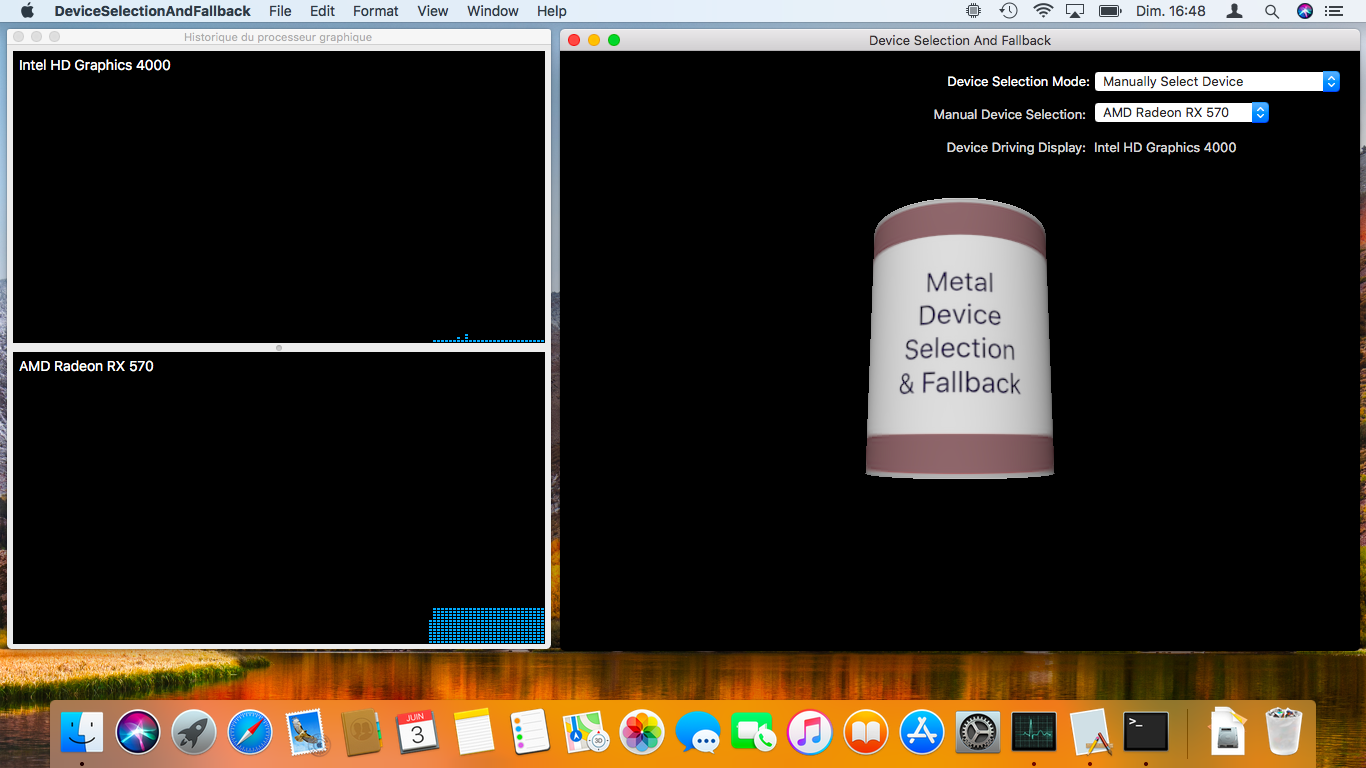Screen dimensions: 1366x768
Task: Click the Manual Device Selection label
Action: [1009, 114]
